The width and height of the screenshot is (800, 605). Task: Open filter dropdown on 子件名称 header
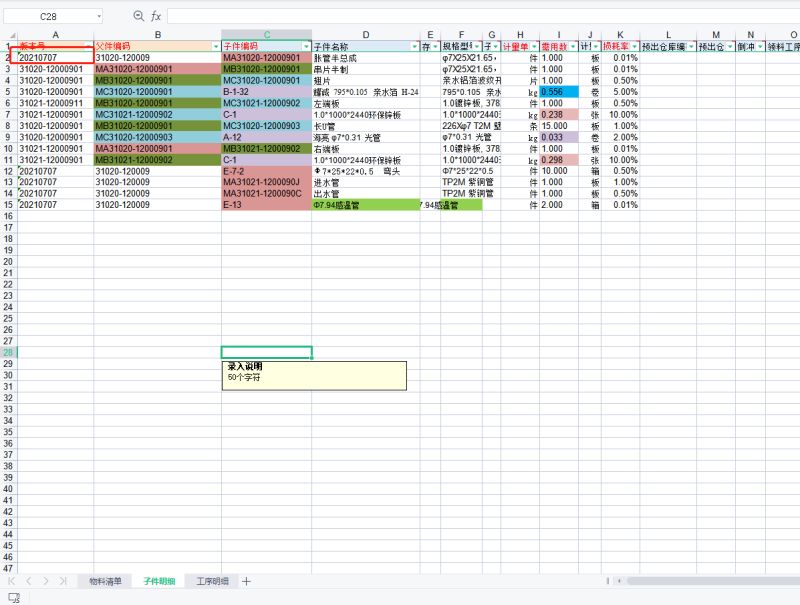point(414,46)
